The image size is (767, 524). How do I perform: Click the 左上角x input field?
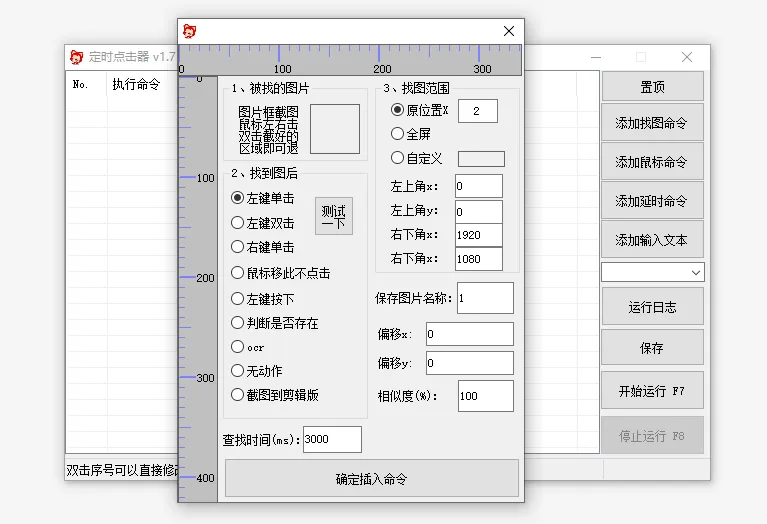tap(479, 186)
